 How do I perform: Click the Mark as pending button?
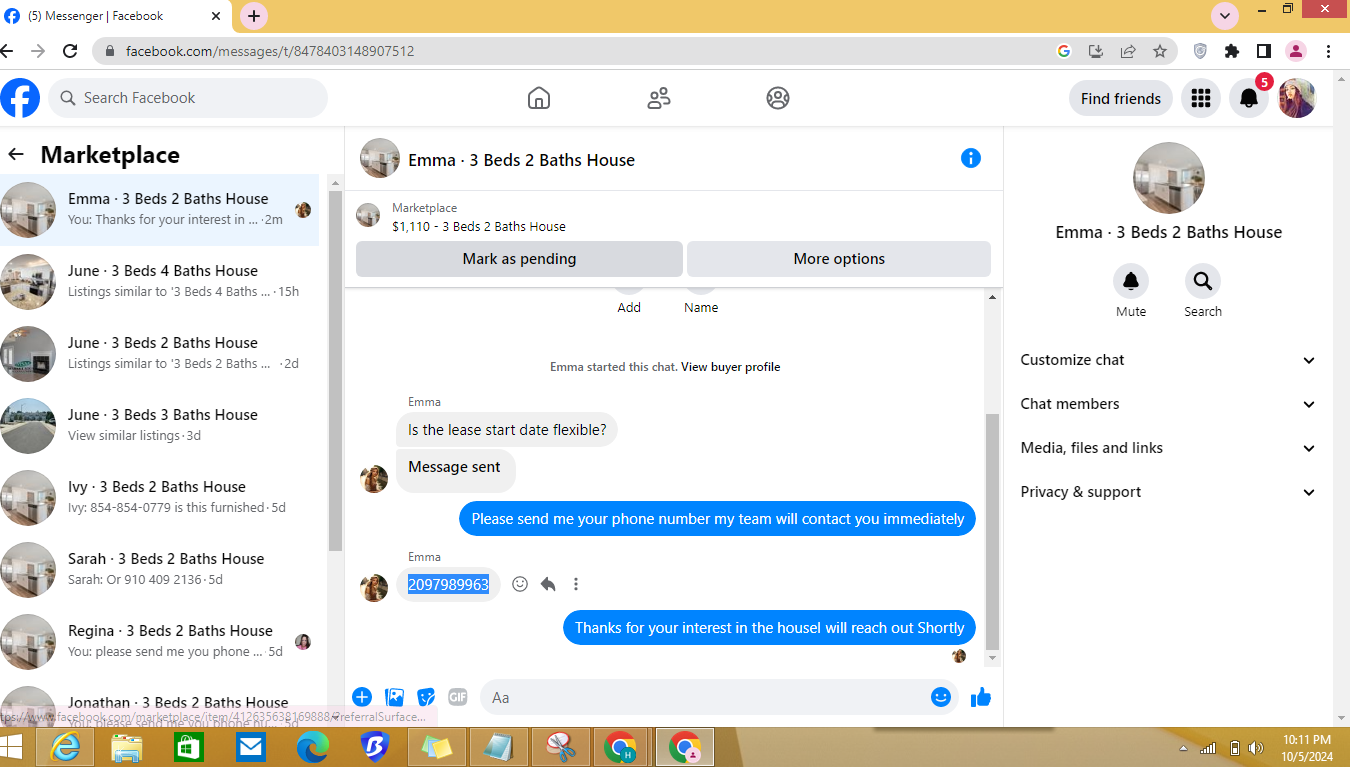[x=519, y=259]
